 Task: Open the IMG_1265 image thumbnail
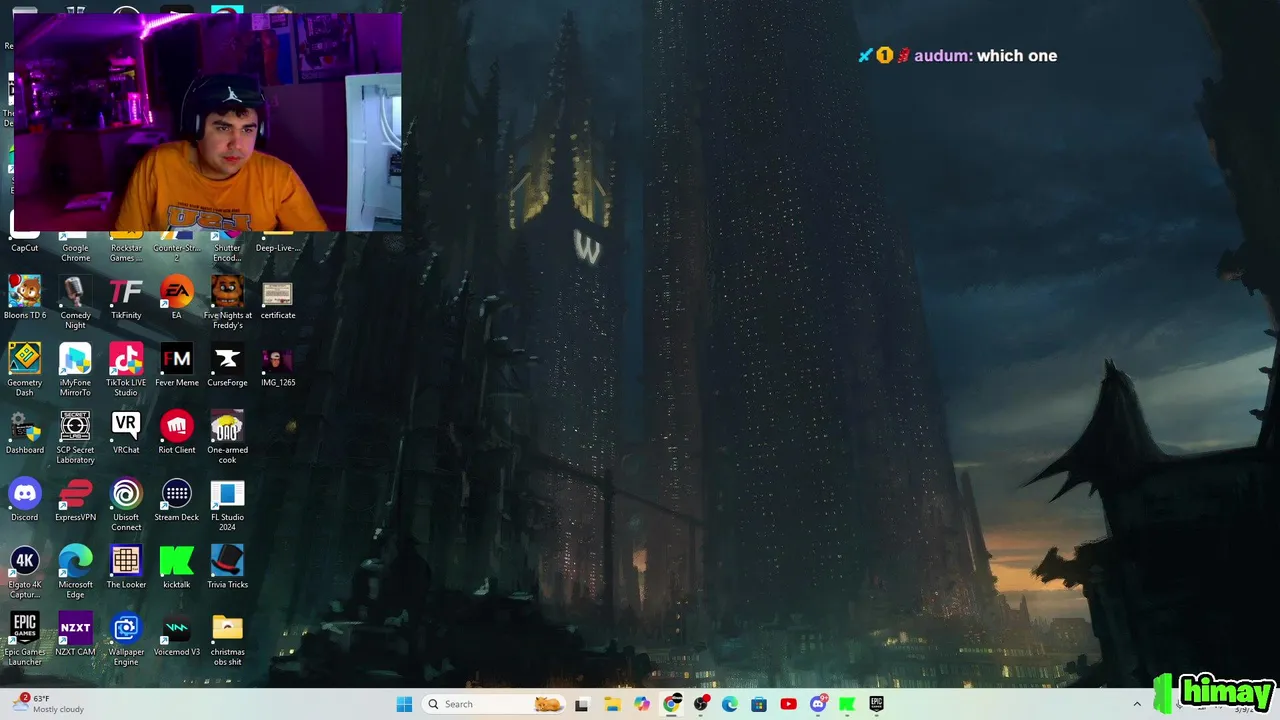[x=278, y=360]
